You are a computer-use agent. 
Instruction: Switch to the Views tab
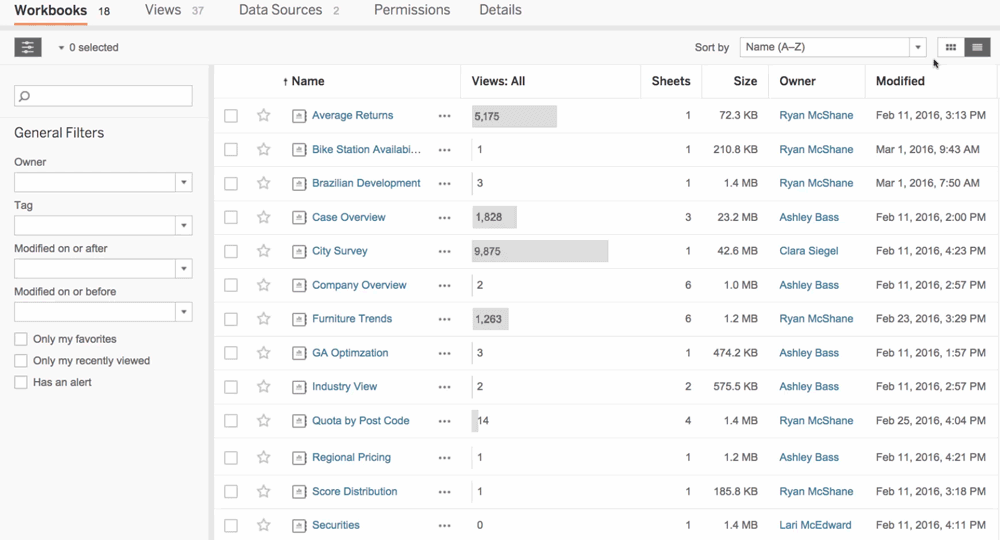click(163, 10)
